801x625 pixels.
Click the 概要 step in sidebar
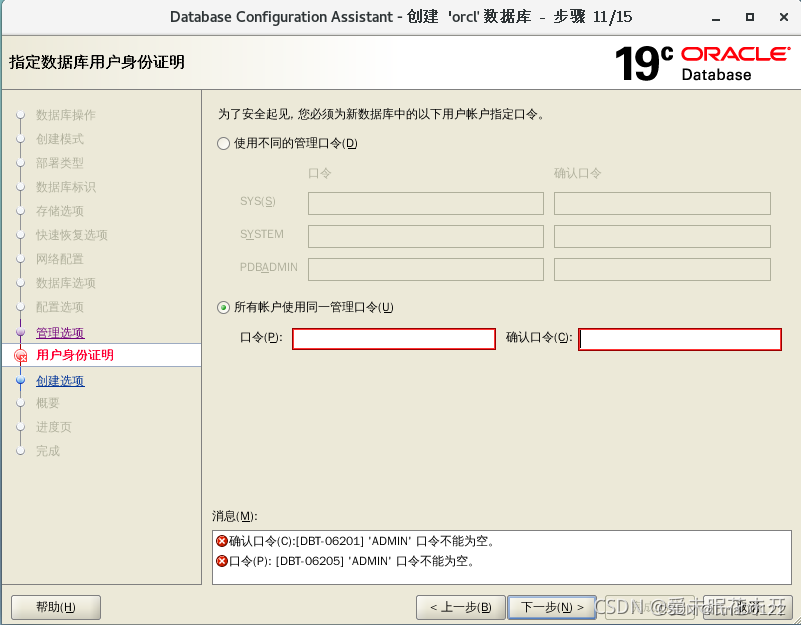coord(48,403)
